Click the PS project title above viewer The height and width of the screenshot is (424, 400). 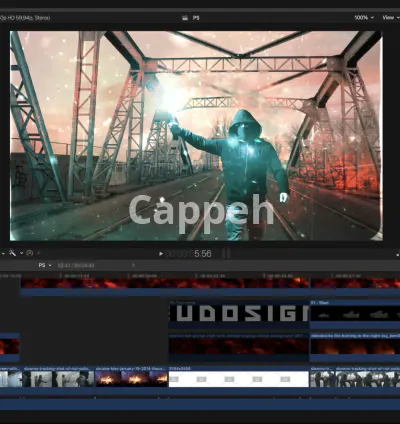(x=196, y=18)
